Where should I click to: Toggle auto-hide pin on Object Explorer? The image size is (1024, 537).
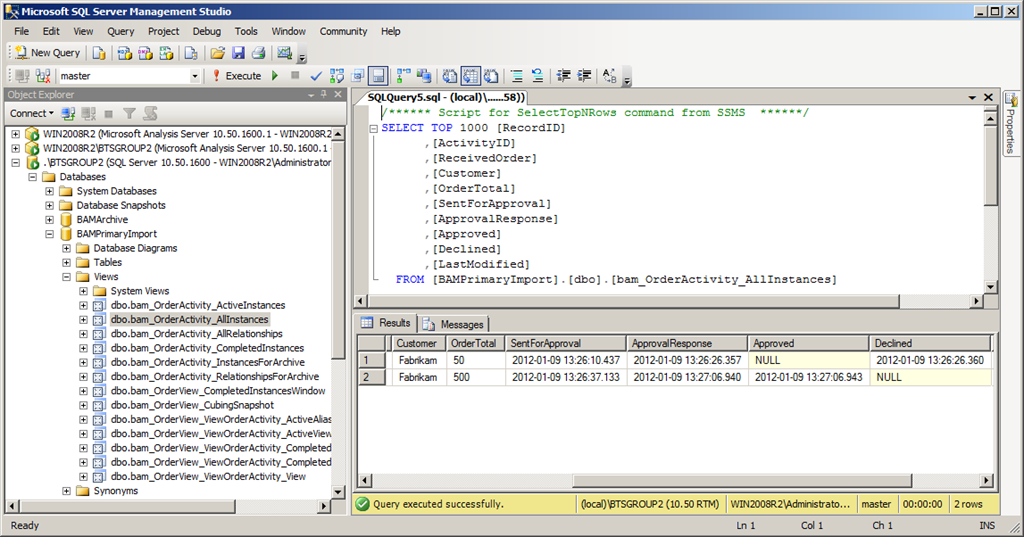[324, 95]
